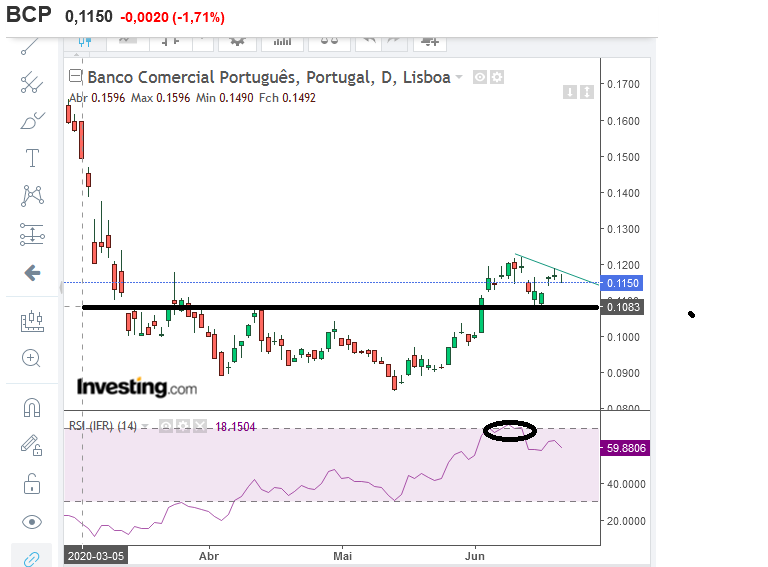Click the undo arrow in toolbar
This screenshot has height=567, width=768.
tap(369, 43)
